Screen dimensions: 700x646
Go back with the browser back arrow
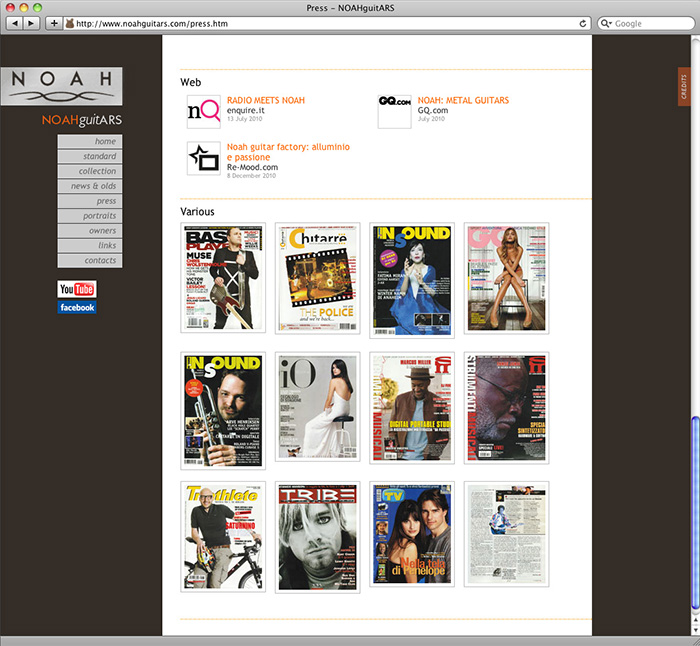tap(15, 23)
